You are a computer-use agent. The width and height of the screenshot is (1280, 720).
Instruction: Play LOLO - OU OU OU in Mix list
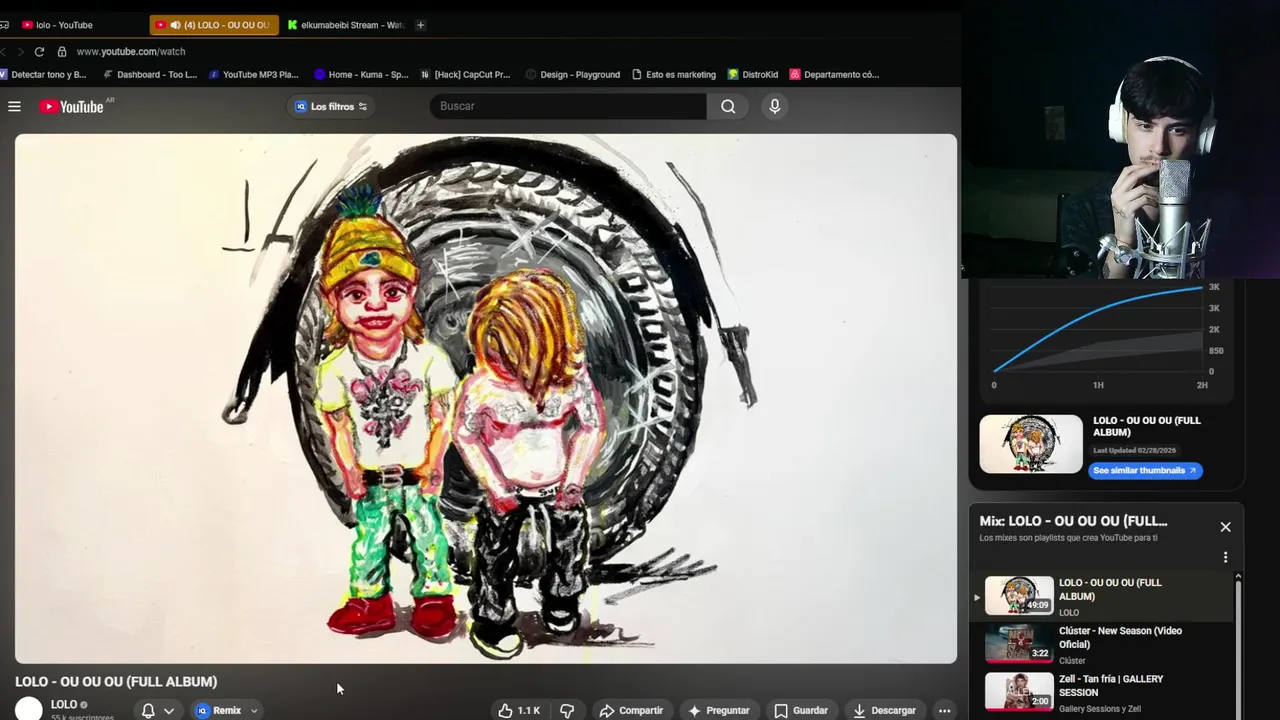tap(1103, 596)
